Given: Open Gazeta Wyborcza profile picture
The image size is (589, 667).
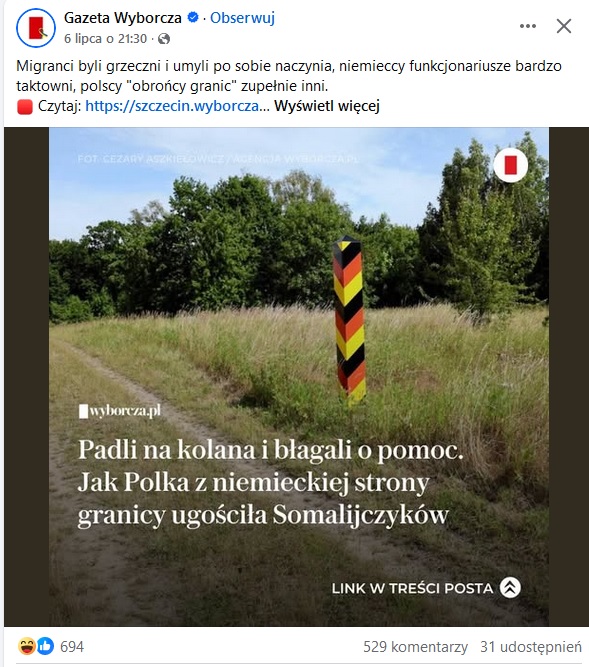Looking at the screenshot, I should pyautogui.click(x=36, y=28).
